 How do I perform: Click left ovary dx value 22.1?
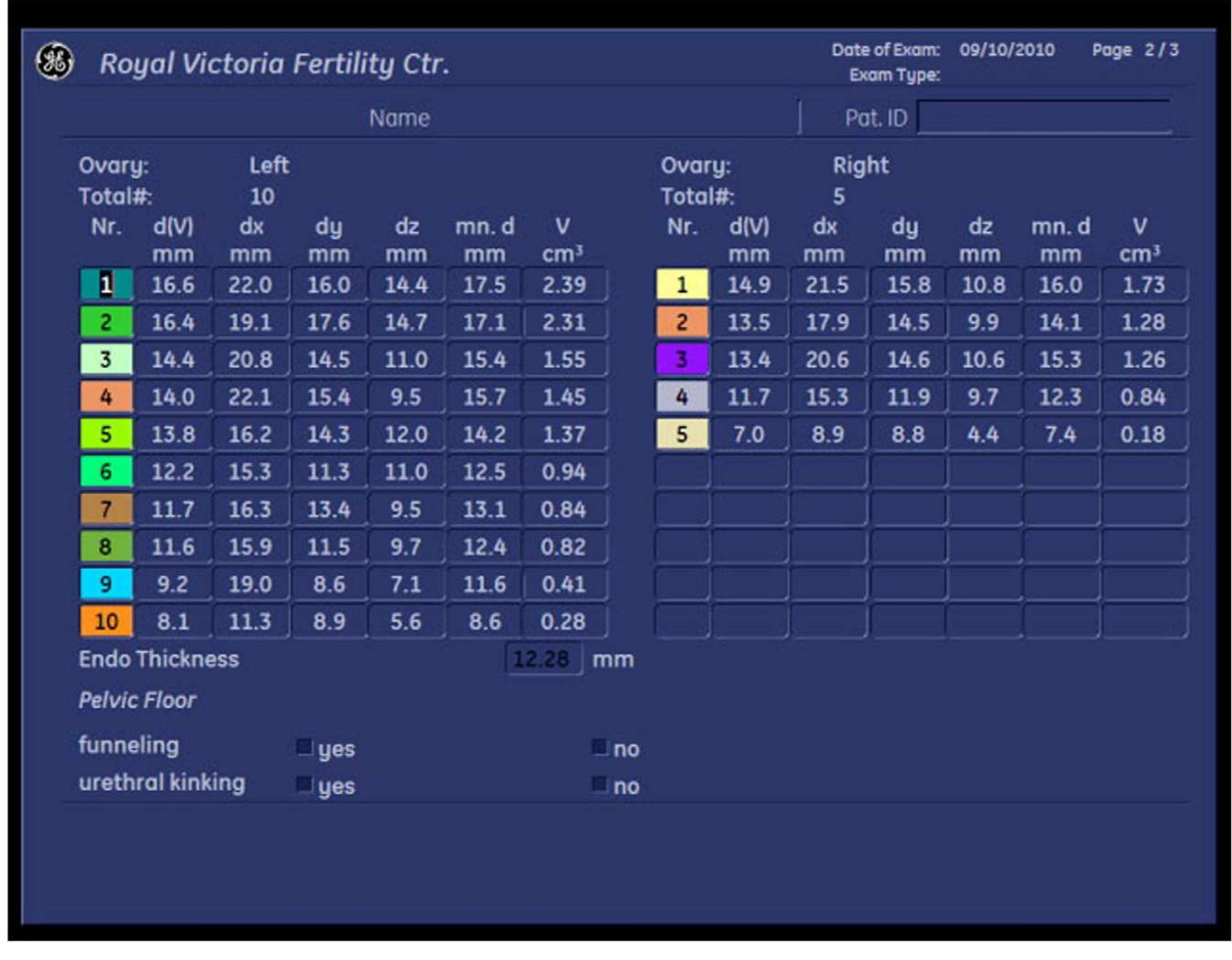click(251, 397)
